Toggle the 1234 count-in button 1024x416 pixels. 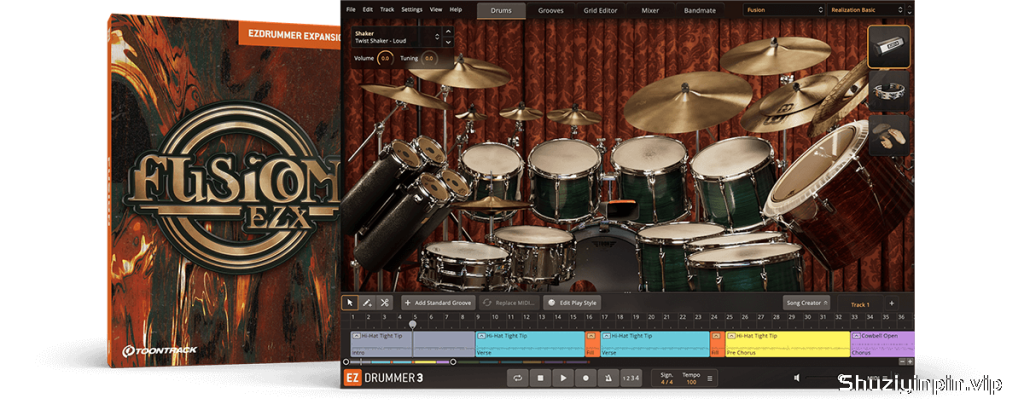(631, 377)
